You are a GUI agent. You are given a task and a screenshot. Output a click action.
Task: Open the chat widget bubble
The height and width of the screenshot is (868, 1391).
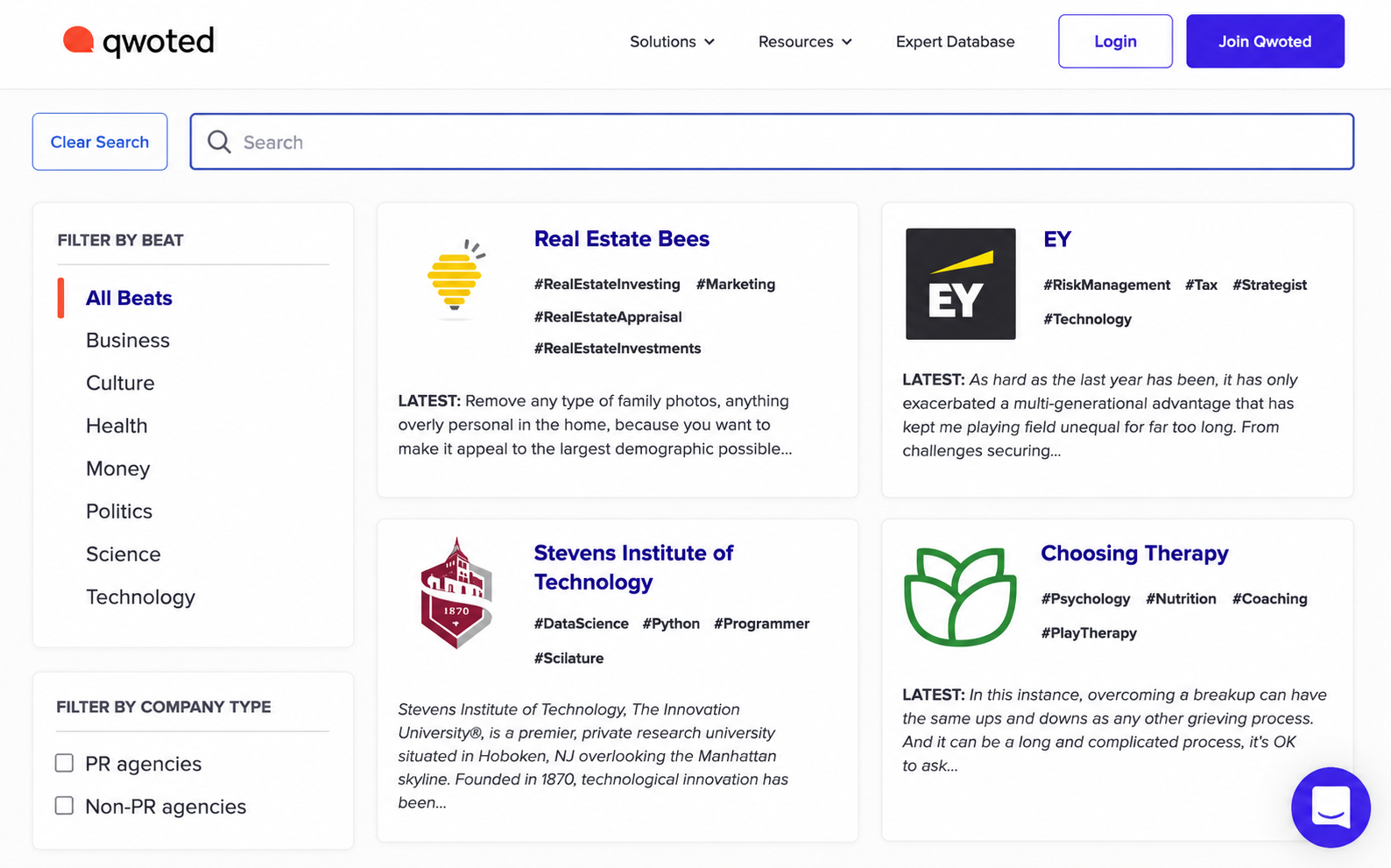click(x=1330, y=807)
